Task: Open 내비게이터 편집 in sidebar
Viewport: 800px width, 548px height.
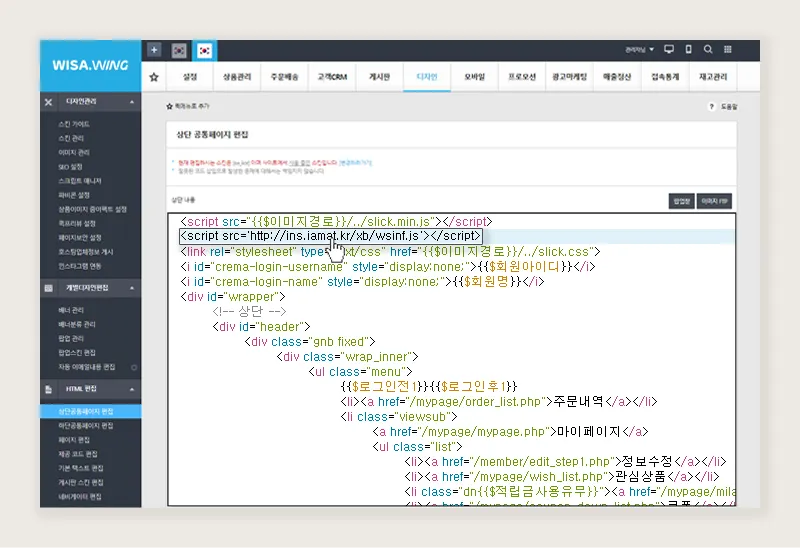Action: (x=80, y=497)
